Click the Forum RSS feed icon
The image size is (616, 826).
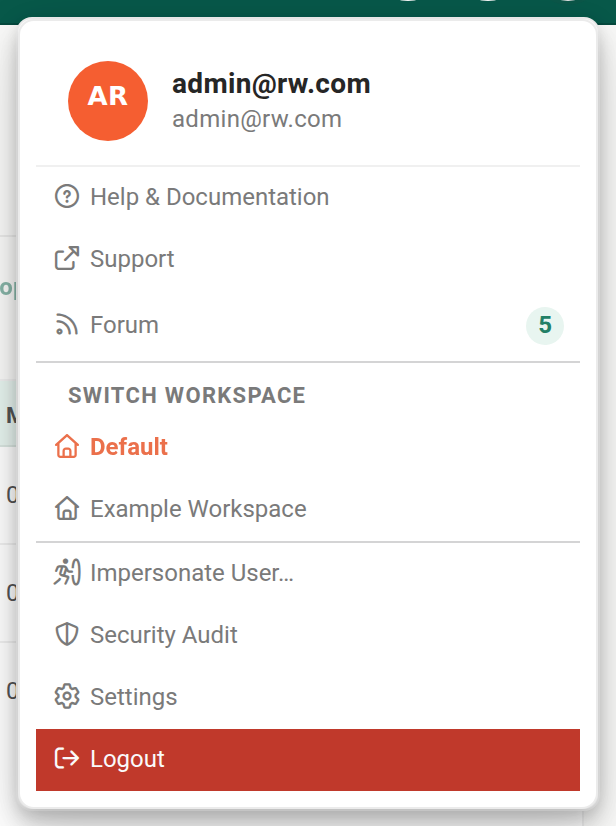(x=67, y=324)
